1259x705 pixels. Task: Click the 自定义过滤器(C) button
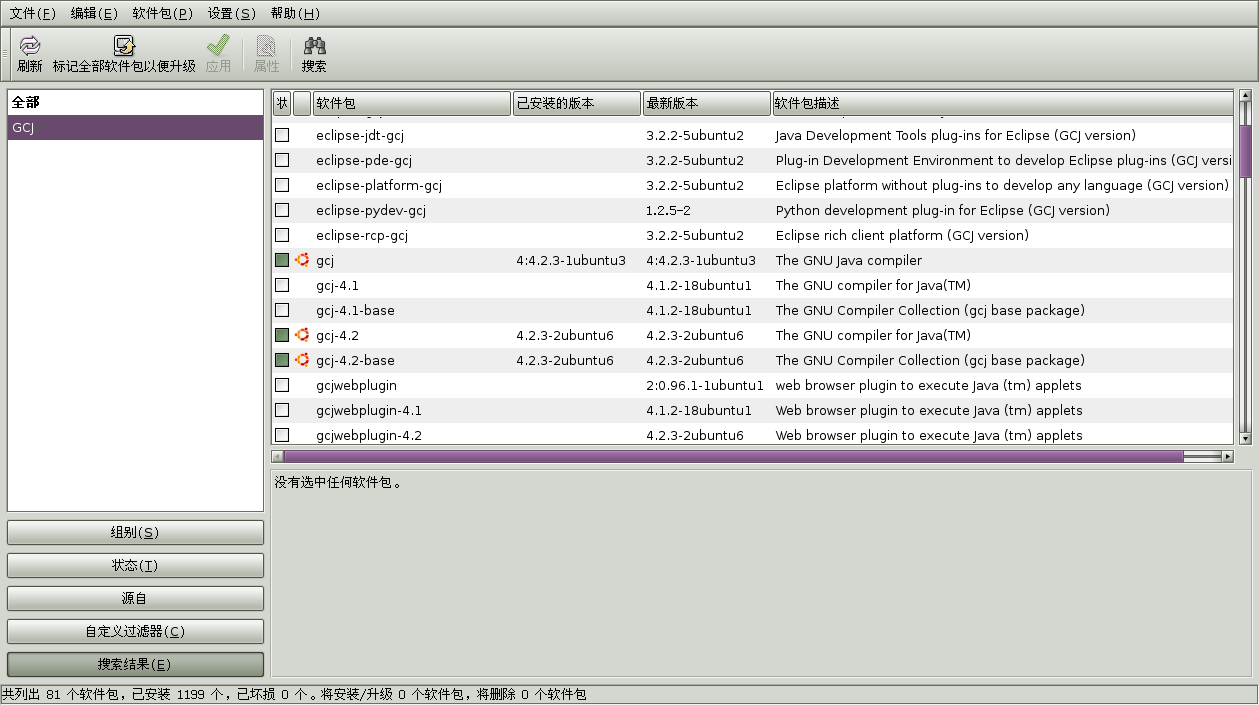tap(135, 631)
